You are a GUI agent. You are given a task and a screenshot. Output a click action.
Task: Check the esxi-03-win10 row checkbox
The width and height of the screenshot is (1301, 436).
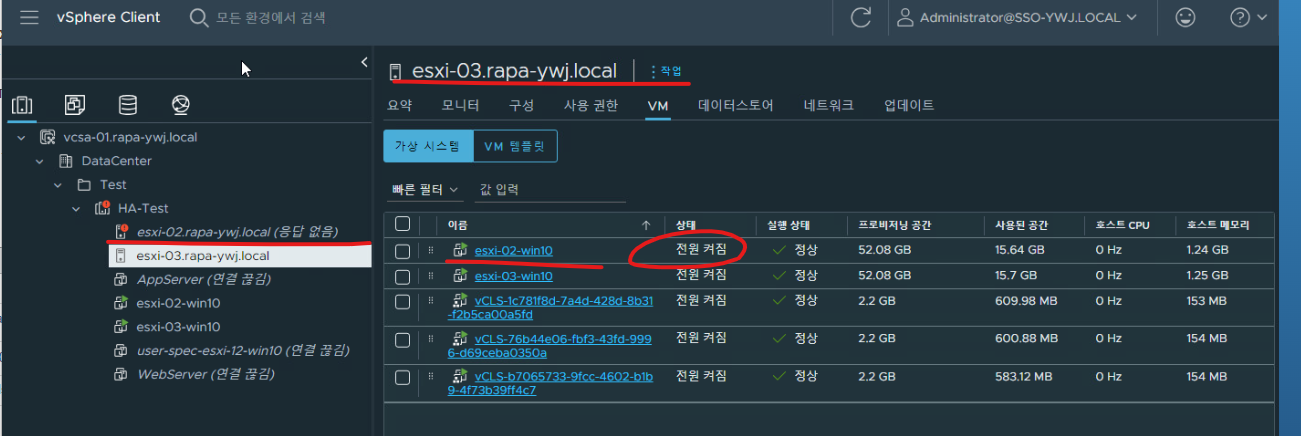(x=402, y=276)
